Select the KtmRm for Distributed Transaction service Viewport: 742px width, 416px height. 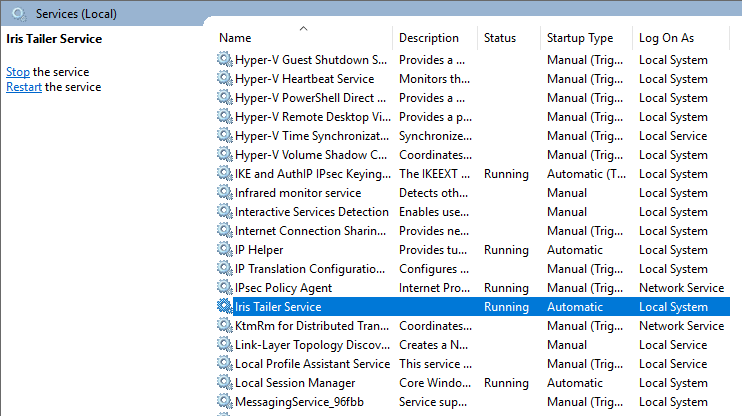pos(311,326)
